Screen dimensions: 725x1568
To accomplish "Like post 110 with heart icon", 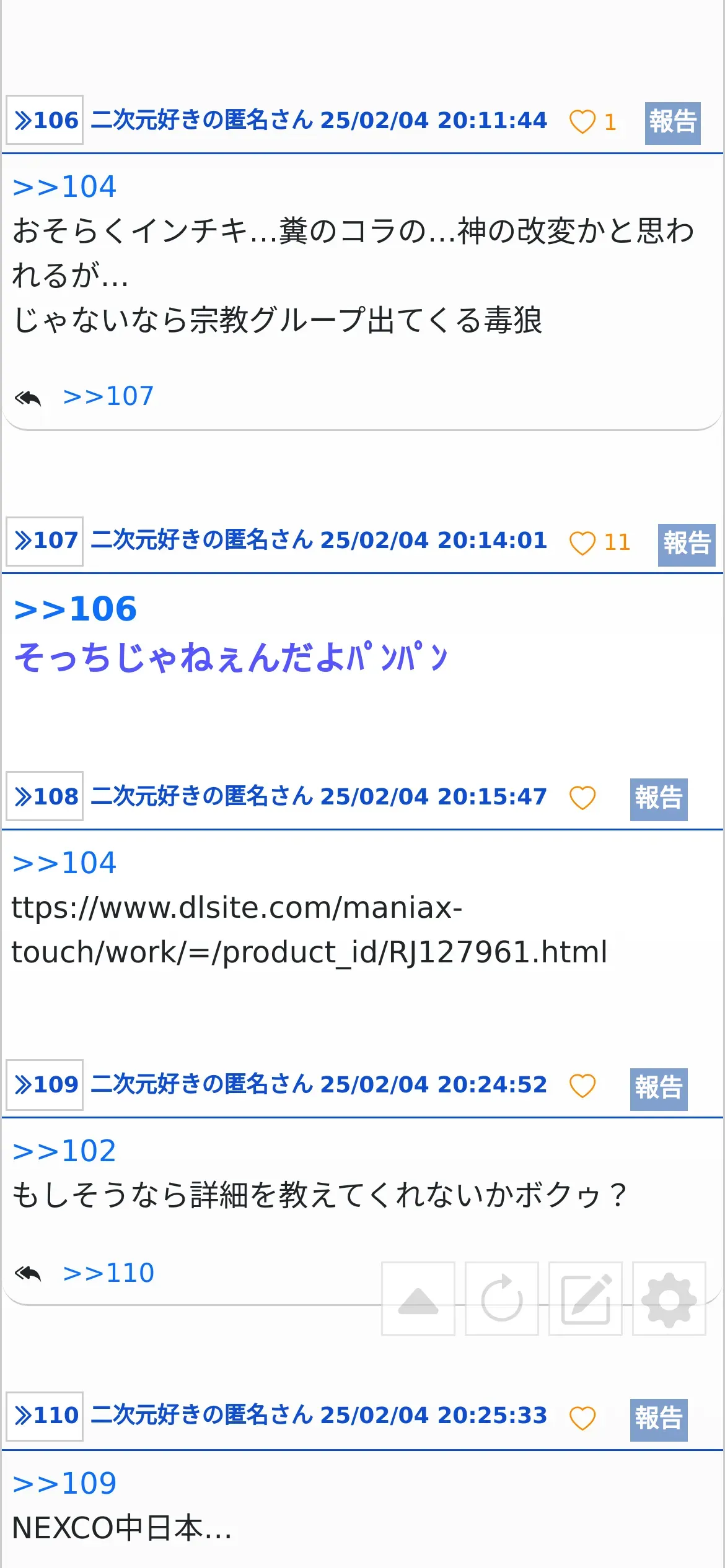I will tap(582, 1418).
